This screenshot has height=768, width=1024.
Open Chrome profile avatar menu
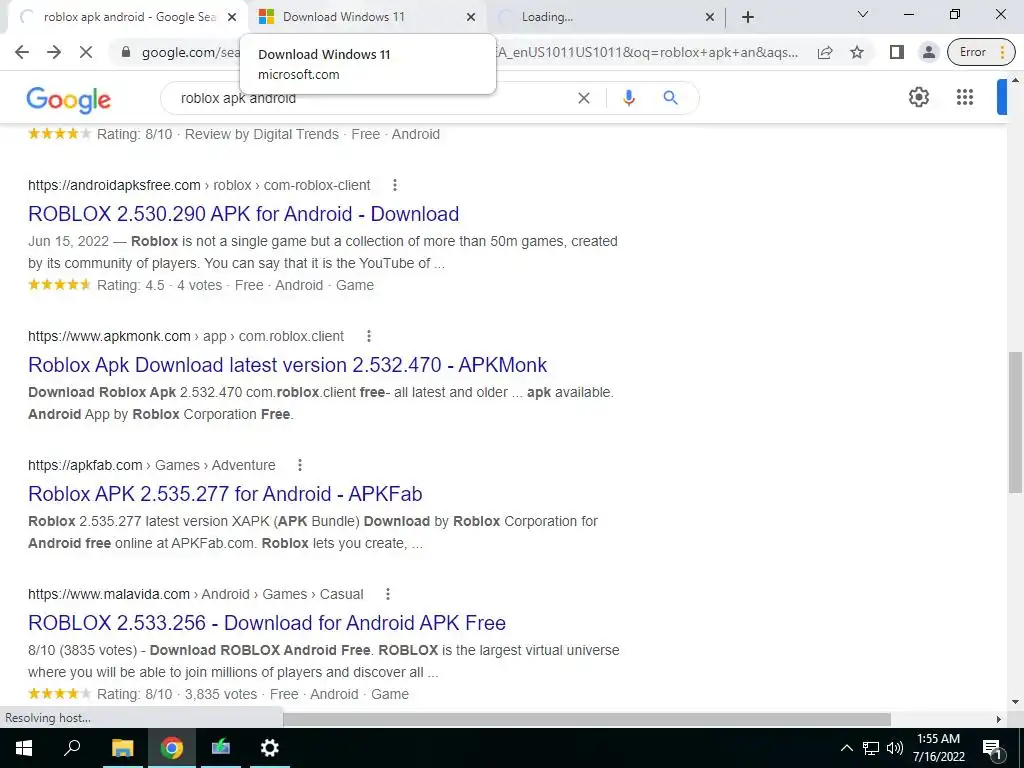tap(928, 52)
